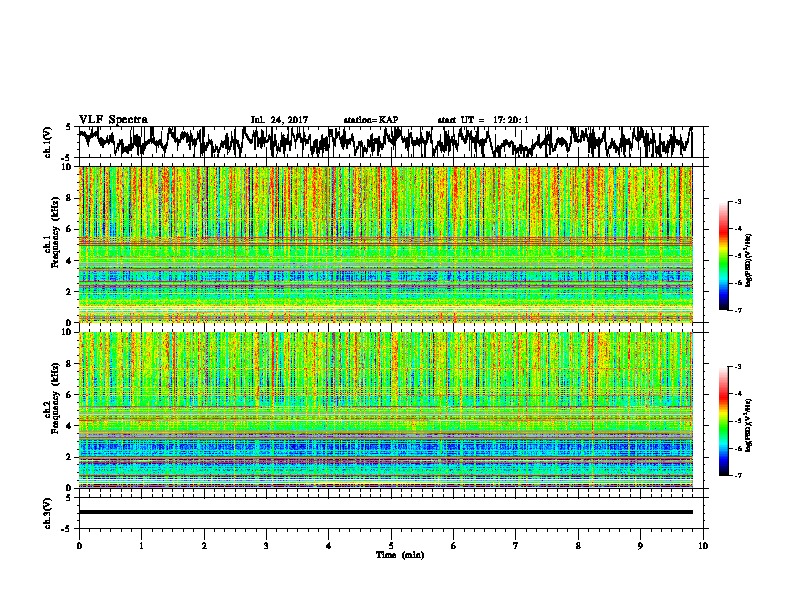Click the ch.2 color scale log(PSD) unit label
The image size is (792, 612).
(749, 425)
